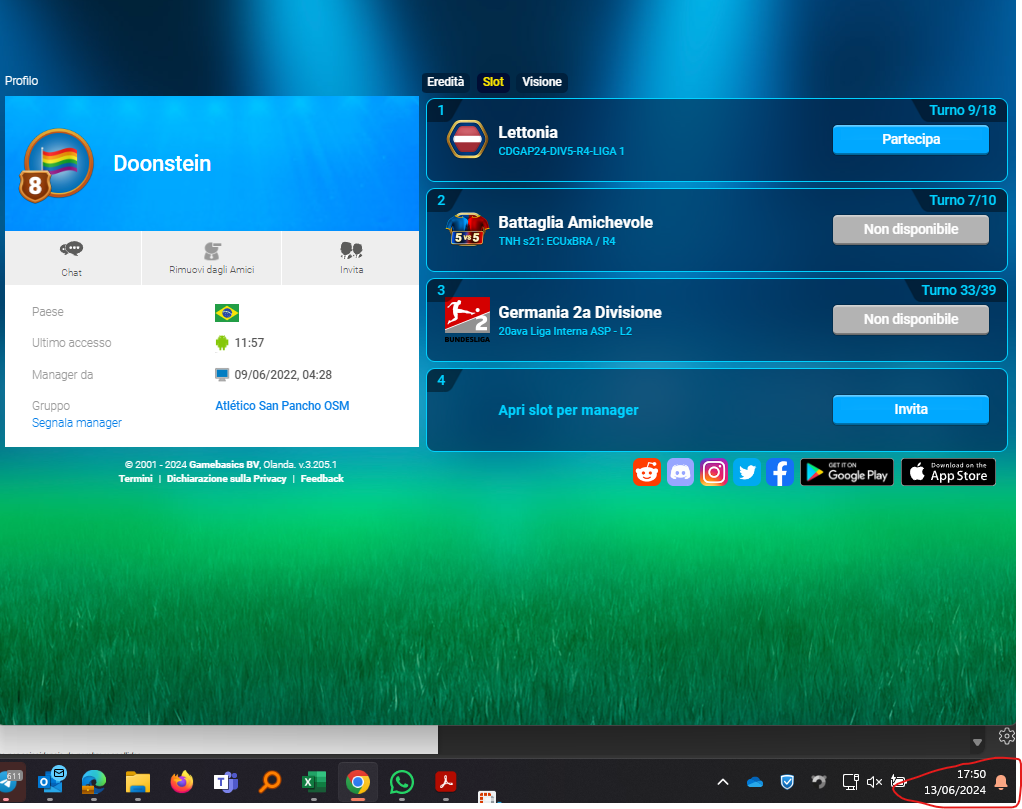The width and height of the screenshot is (1022, 809).
Task: Open the Reddit social link
Action: click(647, 472)
